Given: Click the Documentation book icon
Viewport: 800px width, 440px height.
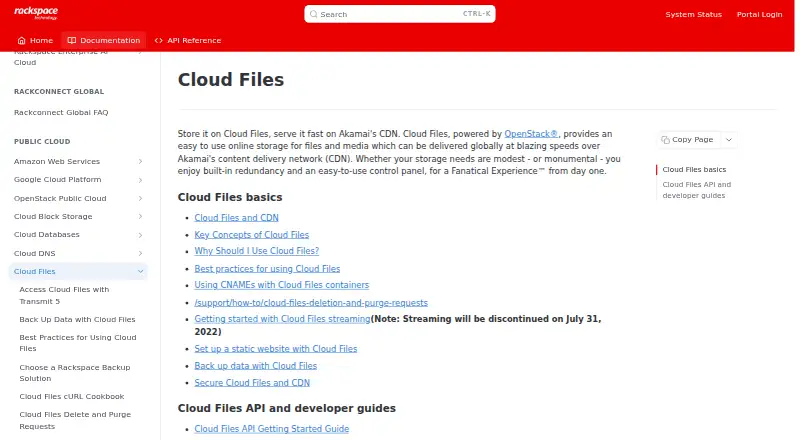Looking at the screenshot, I should pyautogui.click(x=72, y=40).
